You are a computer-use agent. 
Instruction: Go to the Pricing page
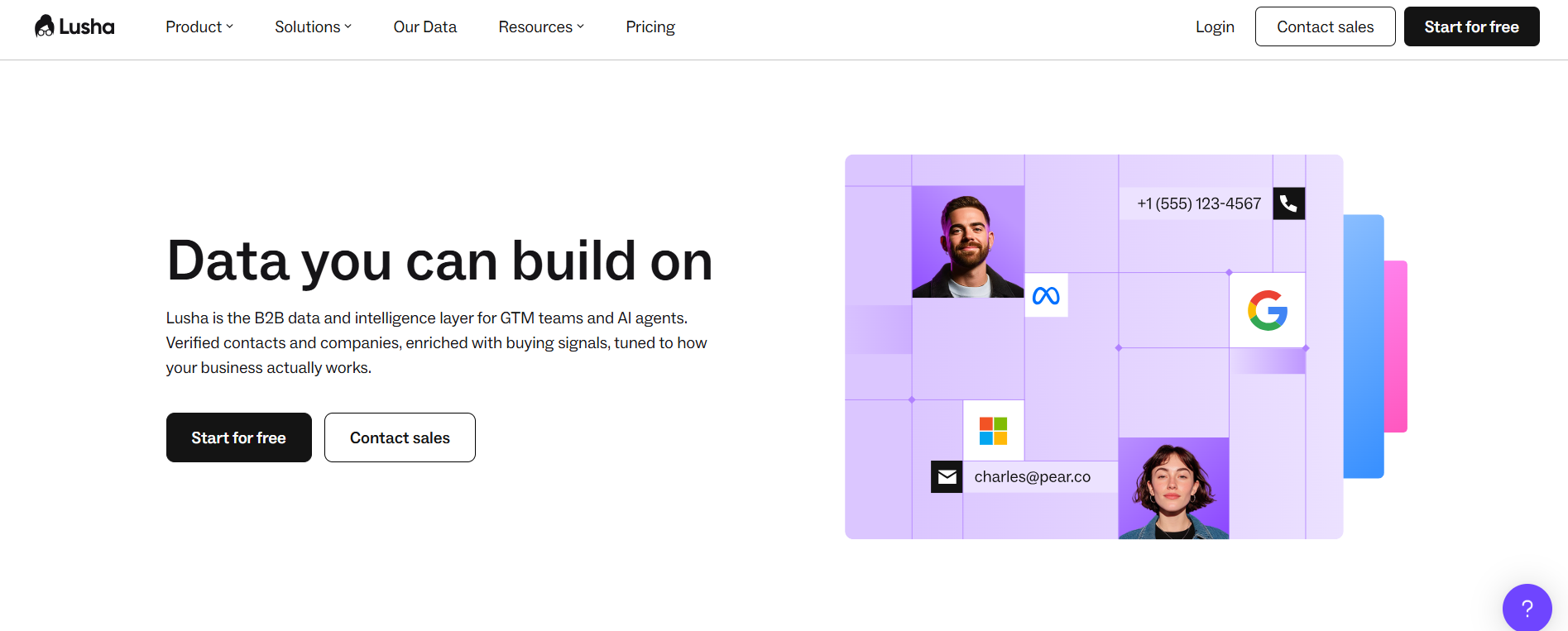pyautogui.click(x=650, y=26)
